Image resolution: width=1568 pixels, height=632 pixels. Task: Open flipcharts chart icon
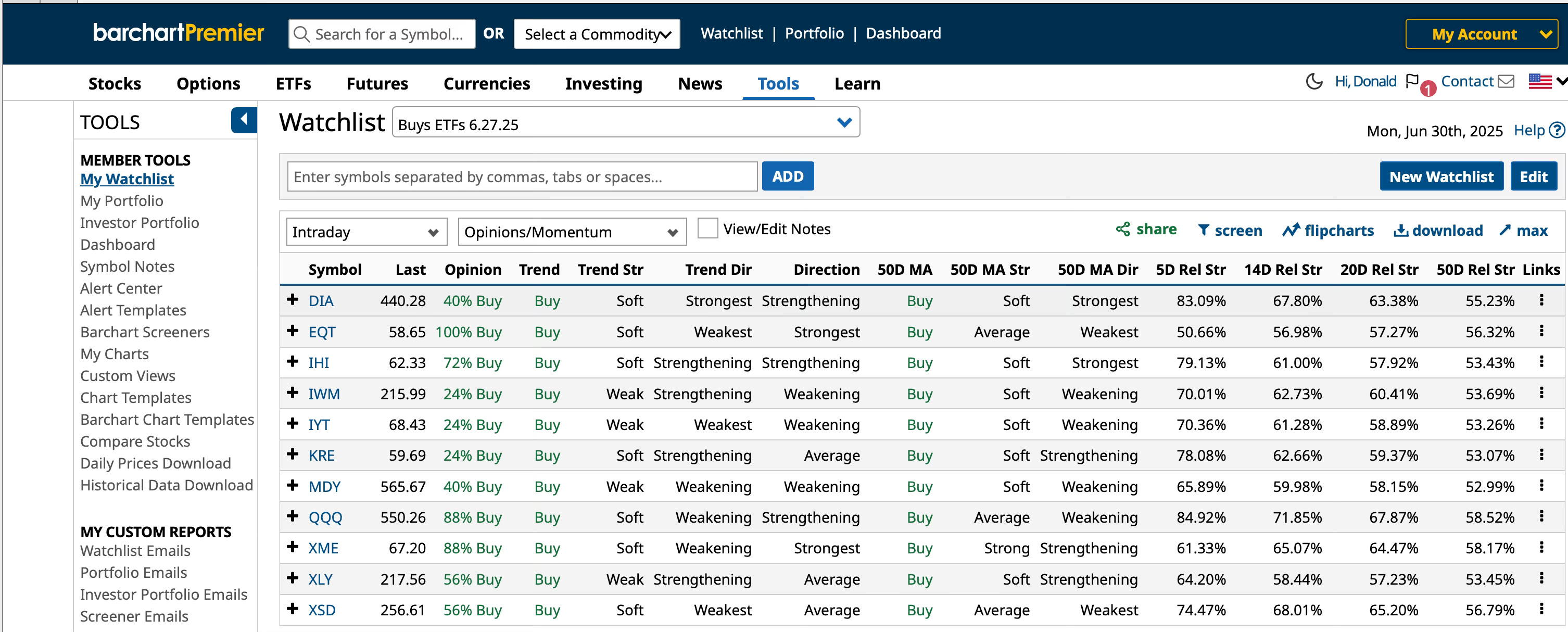click(1291, 230)
